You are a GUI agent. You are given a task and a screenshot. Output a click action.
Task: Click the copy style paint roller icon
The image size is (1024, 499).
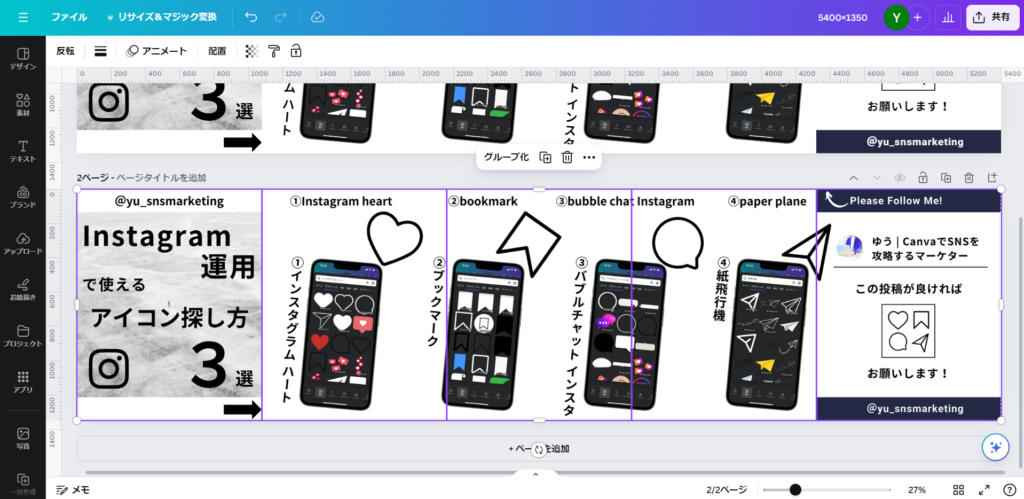[x=274, y=51]
